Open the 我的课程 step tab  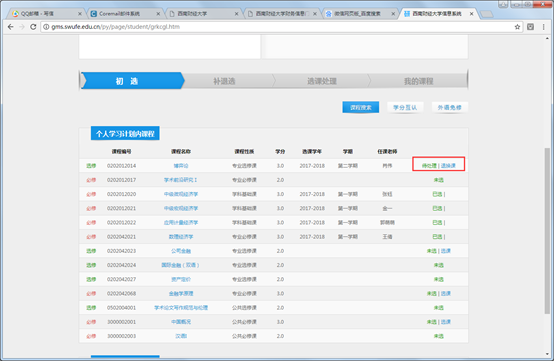419,81
